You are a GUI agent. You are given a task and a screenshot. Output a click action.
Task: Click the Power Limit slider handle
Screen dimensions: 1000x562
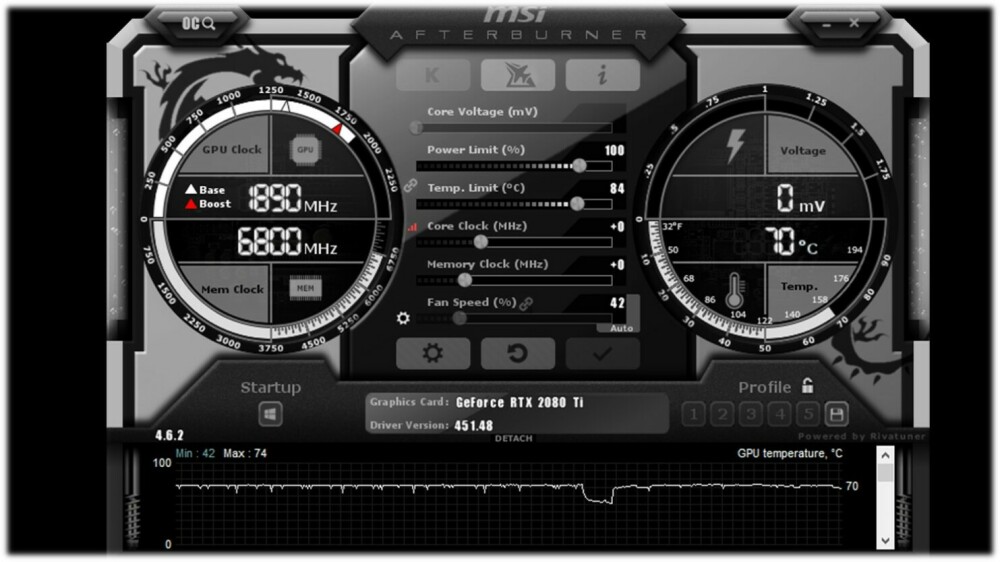[579, 166]
